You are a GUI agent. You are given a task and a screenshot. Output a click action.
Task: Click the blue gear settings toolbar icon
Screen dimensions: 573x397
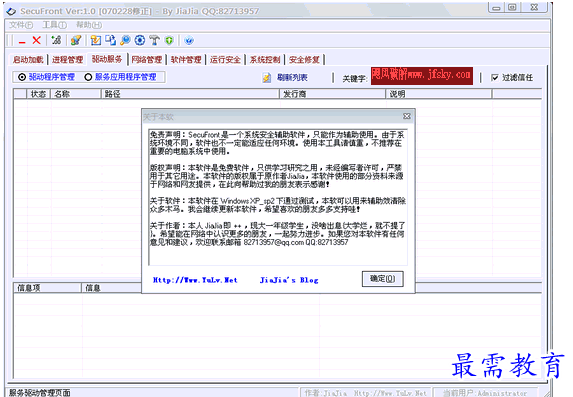coord(140,40)
